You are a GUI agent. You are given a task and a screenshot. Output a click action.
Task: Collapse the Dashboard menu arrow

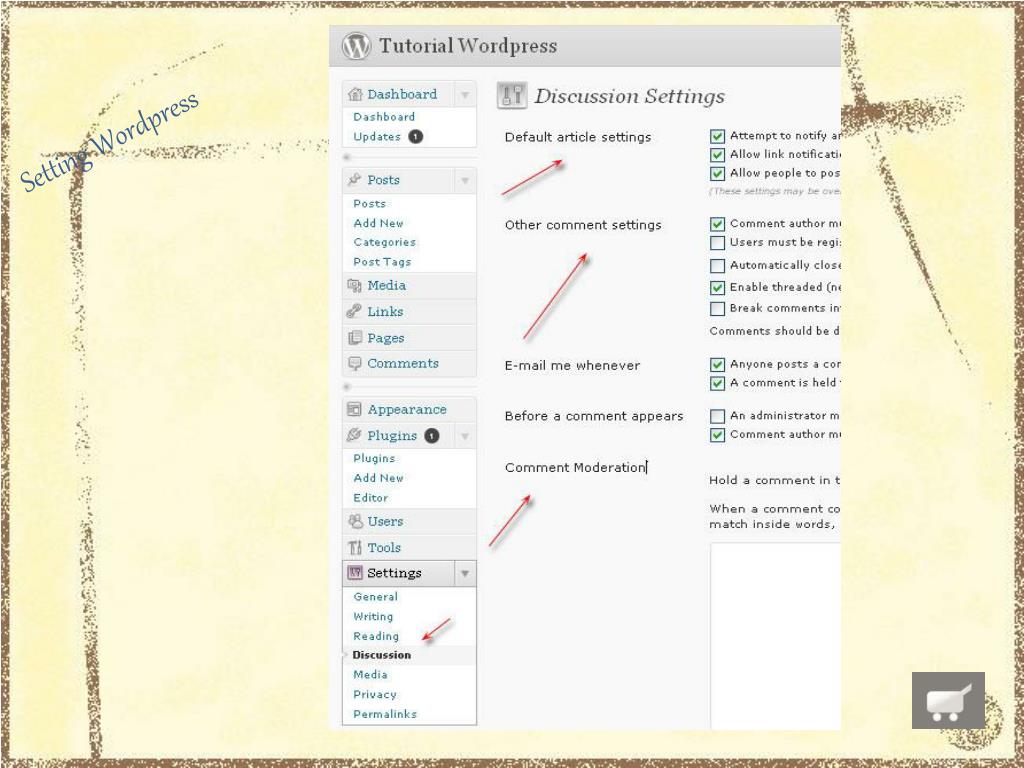click(x=465, y=95)
